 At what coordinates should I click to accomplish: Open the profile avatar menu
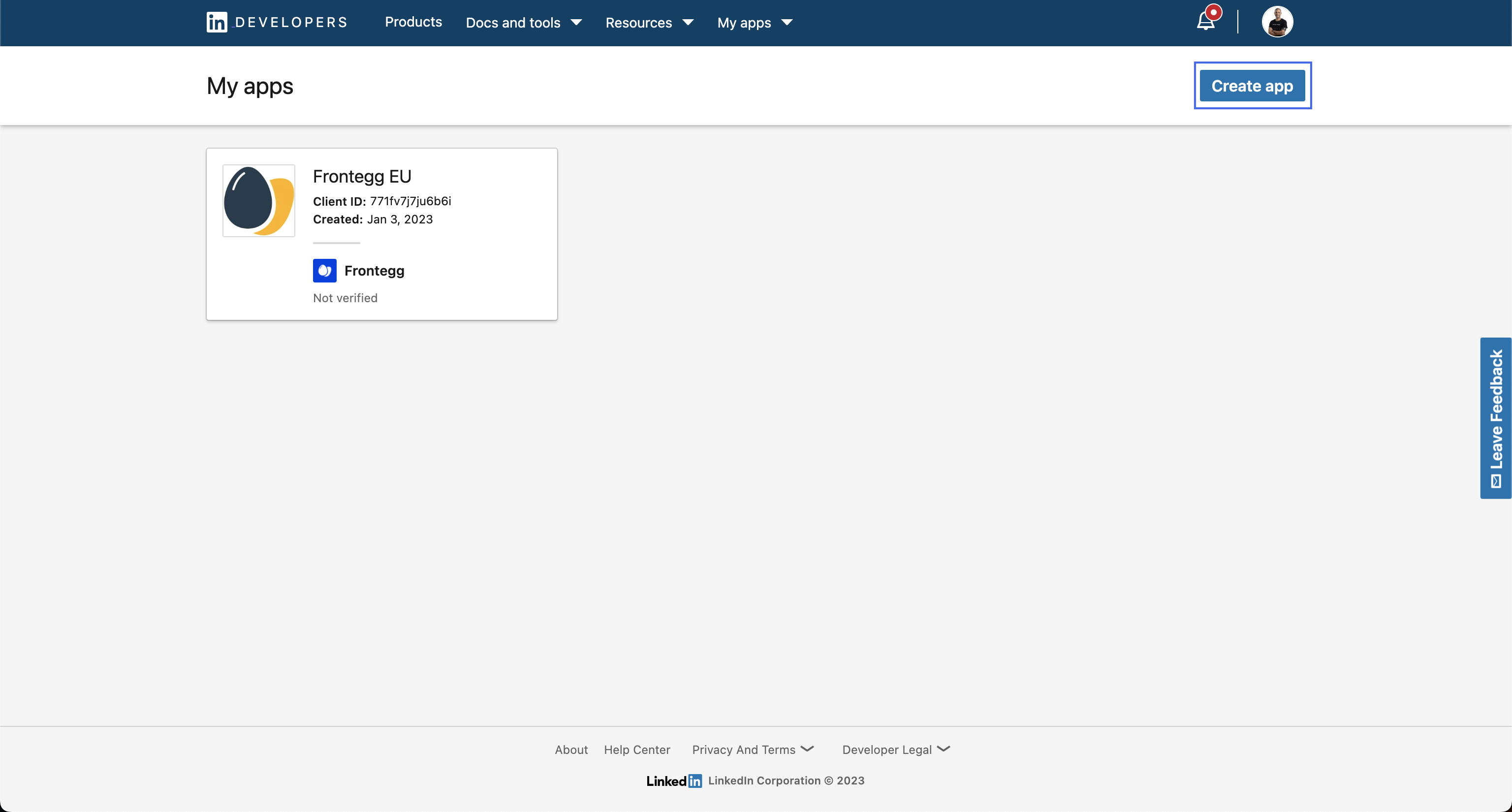pyautogui.click(x=1277, y=22)
